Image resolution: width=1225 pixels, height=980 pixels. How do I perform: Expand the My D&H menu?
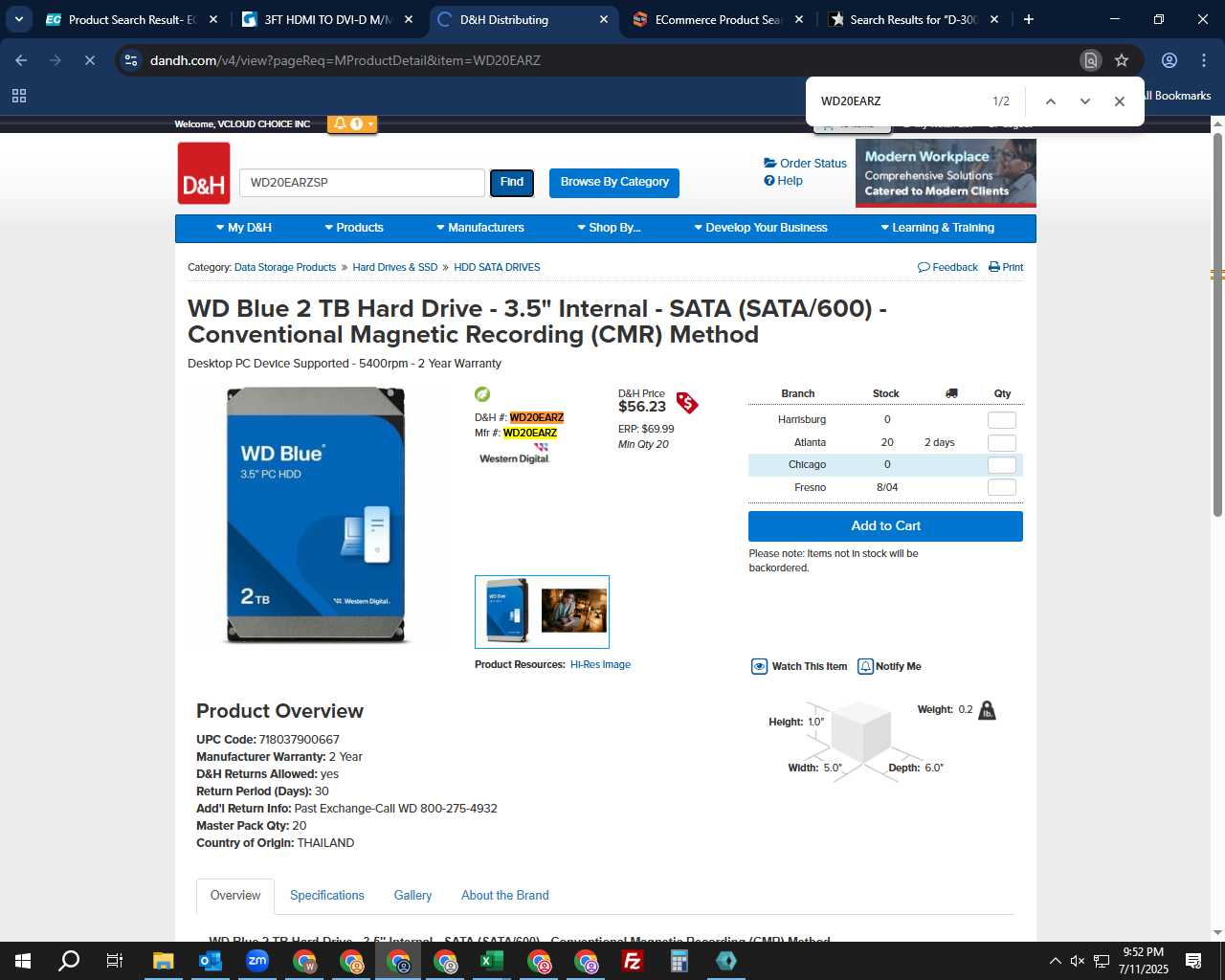(x=244, y=228)
